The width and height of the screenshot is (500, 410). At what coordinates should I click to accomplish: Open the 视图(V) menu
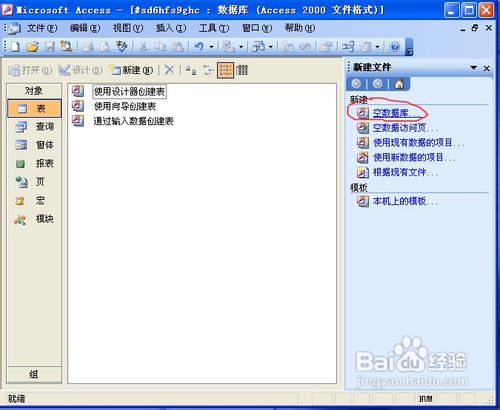point(128,28)
